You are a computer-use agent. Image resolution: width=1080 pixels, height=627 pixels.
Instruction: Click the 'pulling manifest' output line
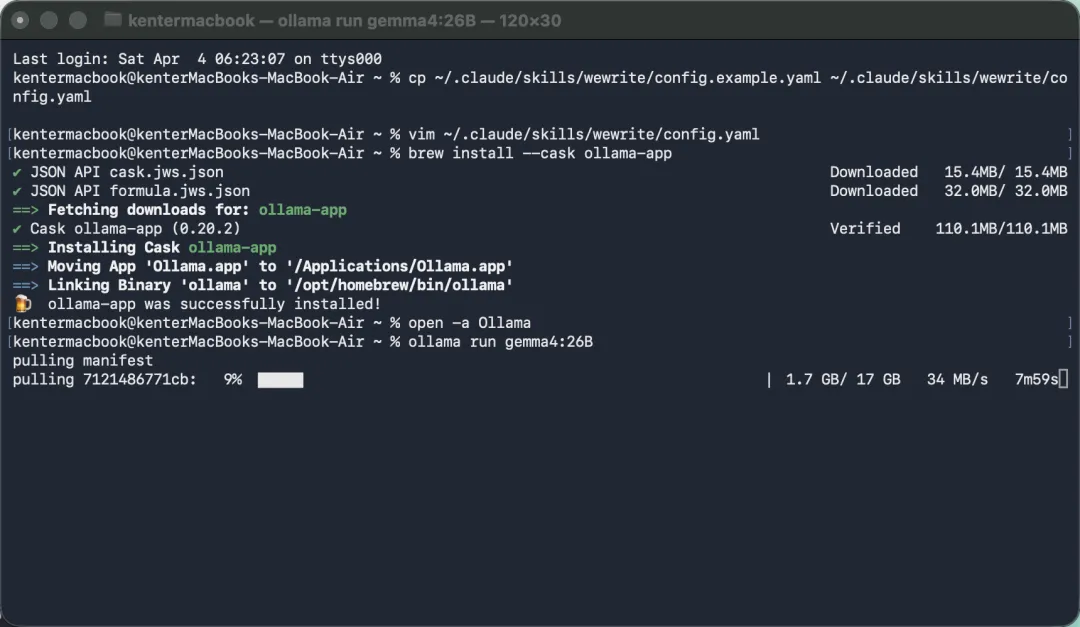click(x=83, y=360)
